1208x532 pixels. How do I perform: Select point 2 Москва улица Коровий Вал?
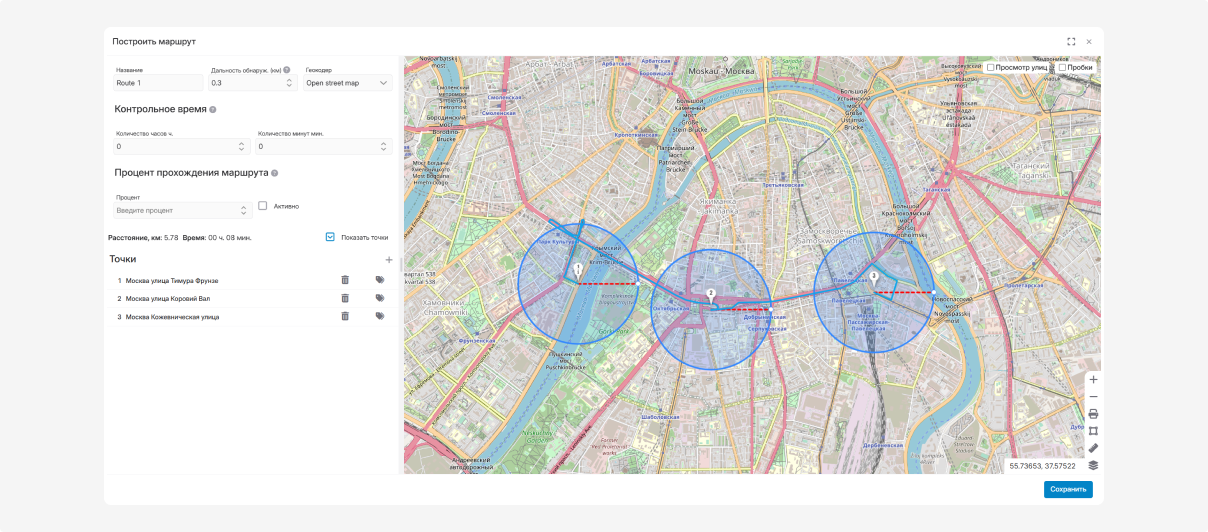(167, 298)
